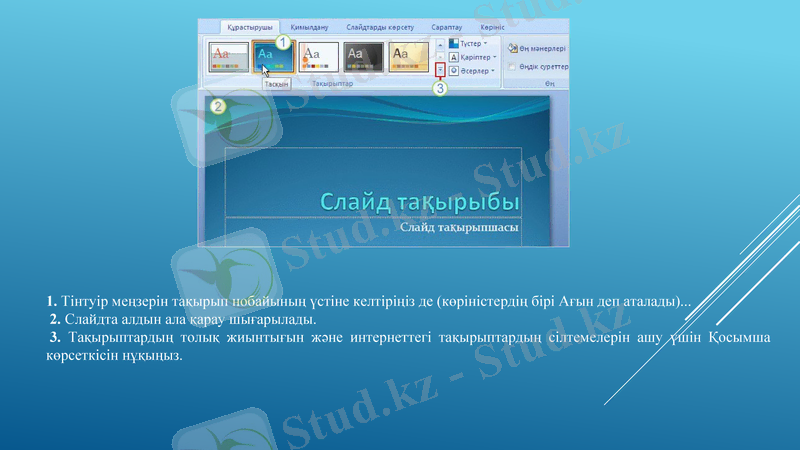Open the Түстер colors dropdown

(468, 44)
